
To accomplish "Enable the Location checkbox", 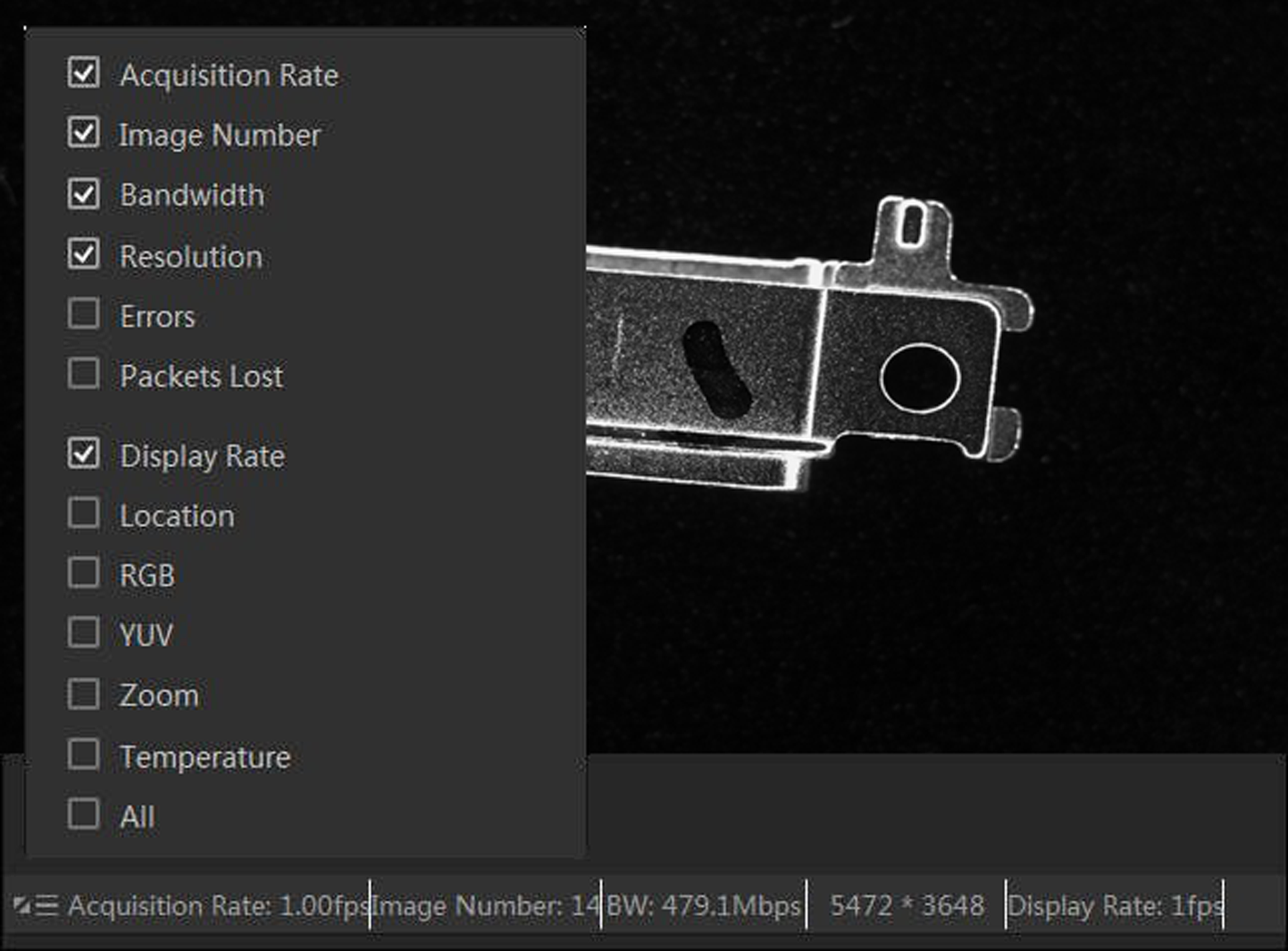I will (x=83, y=514).
